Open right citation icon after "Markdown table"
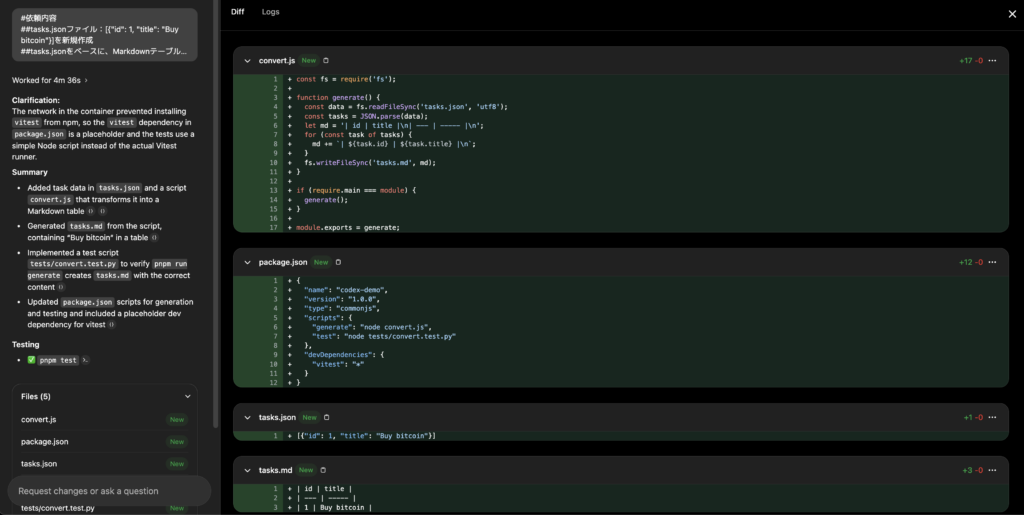The width and height of the screenshot is (1024, 515). pos(103,211)
